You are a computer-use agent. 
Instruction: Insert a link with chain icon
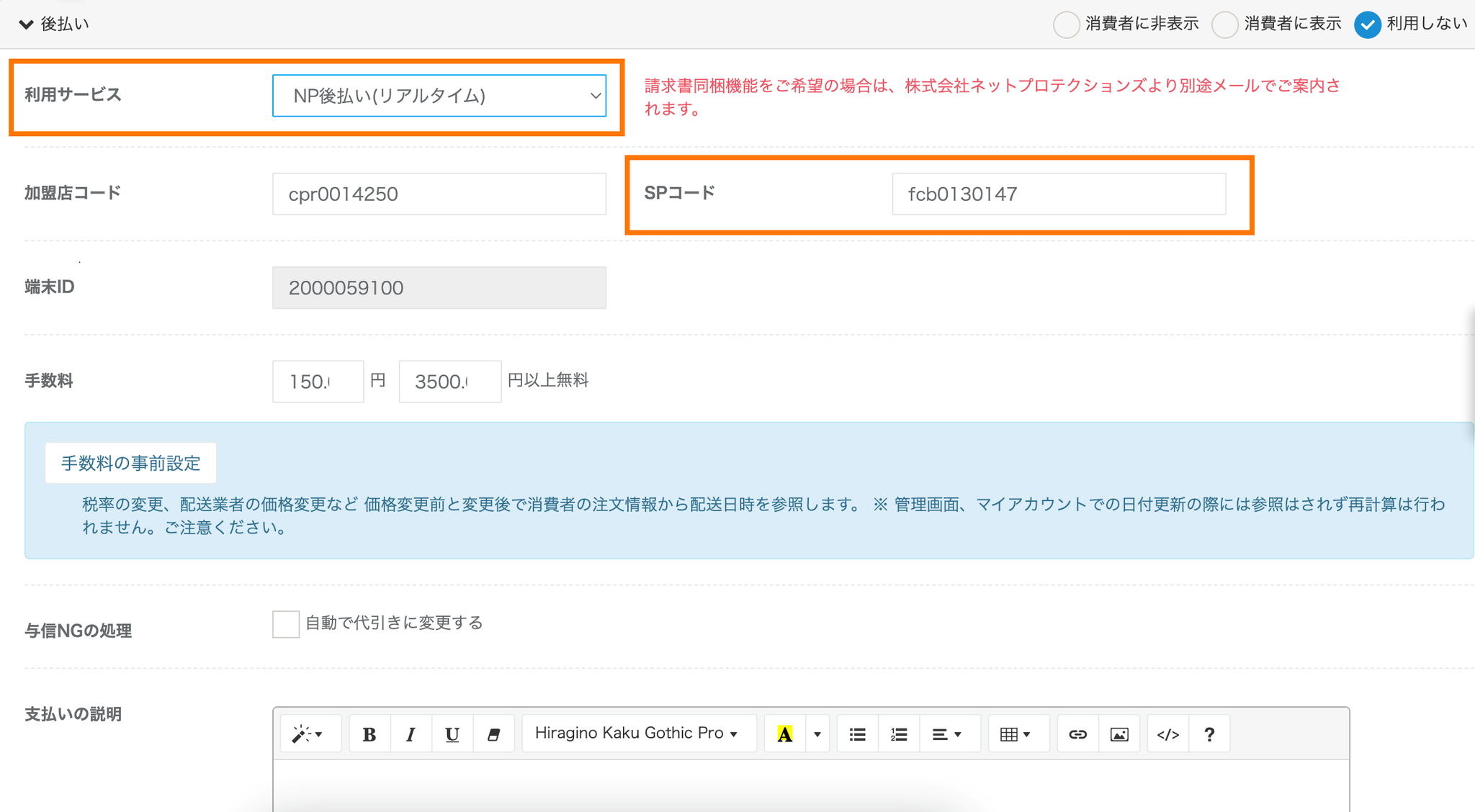1077,734
